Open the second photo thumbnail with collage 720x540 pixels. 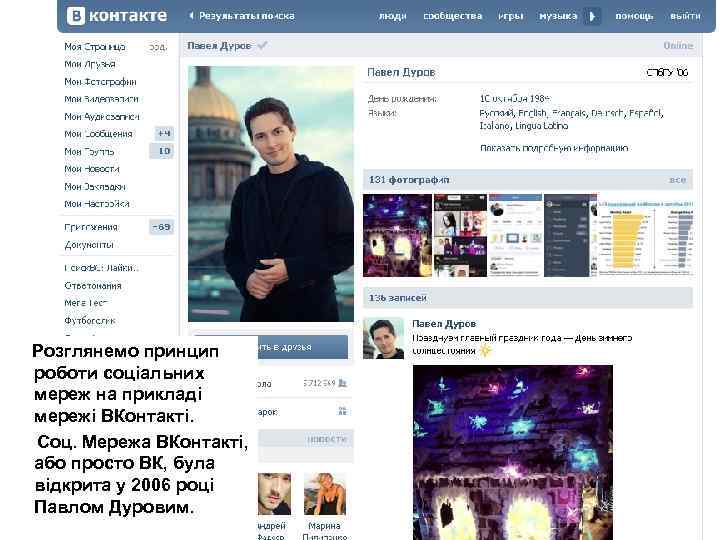click(x=460, y=235)
